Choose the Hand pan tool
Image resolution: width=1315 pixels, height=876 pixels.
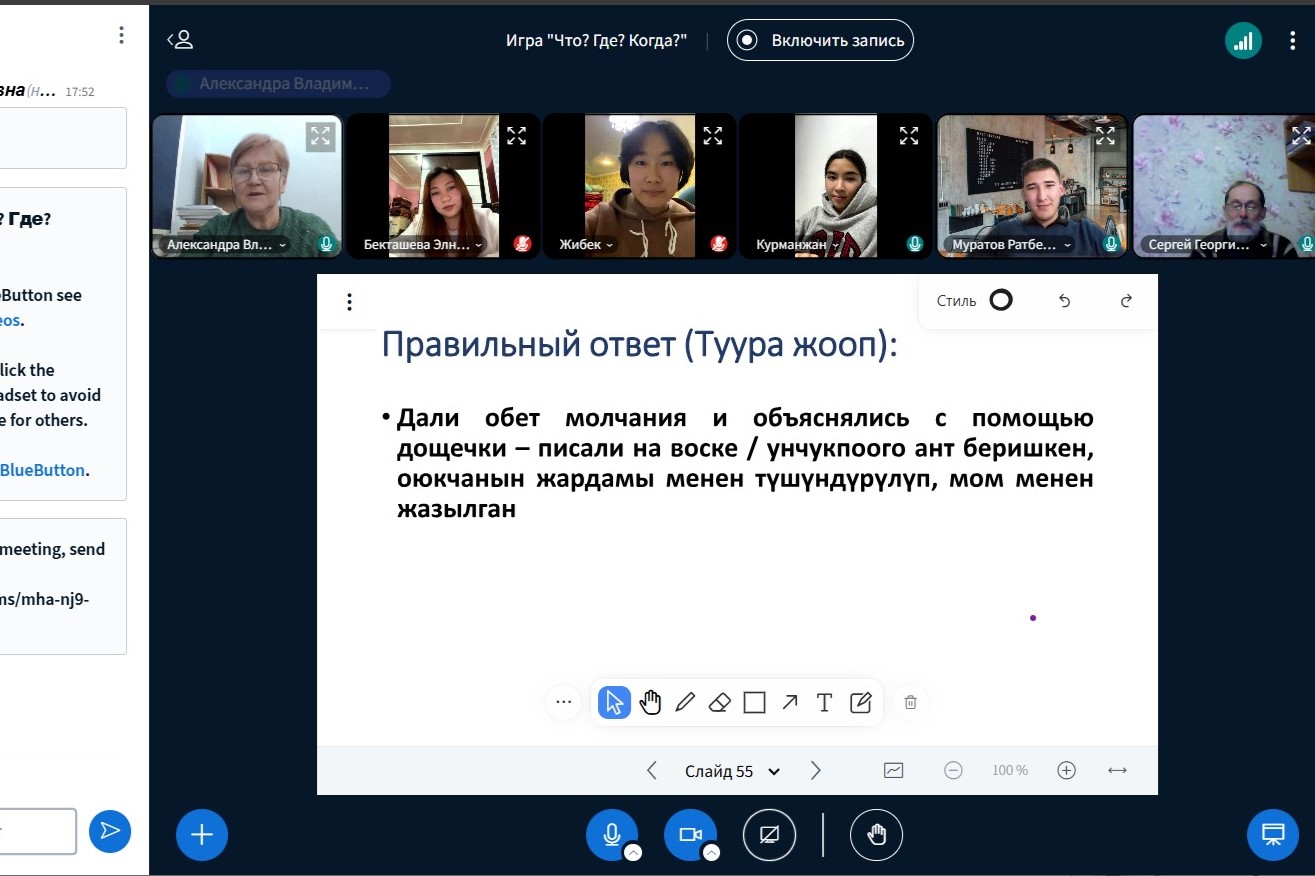[650, 703]
